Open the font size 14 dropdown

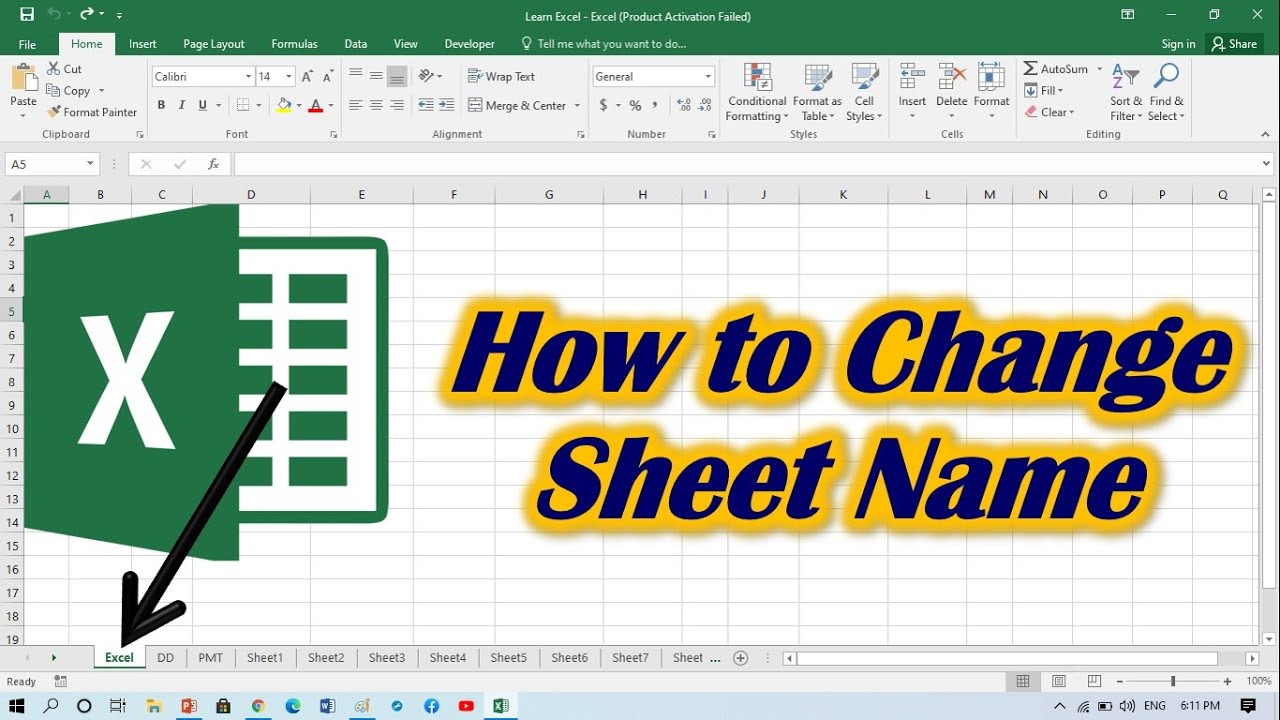click(289, 77)
